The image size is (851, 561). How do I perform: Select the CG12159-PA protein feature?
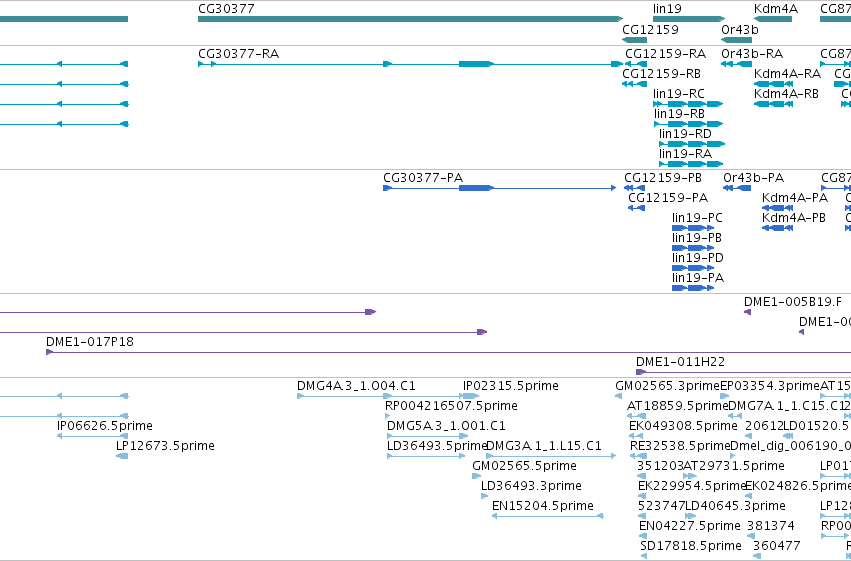[x=636, y=208]
